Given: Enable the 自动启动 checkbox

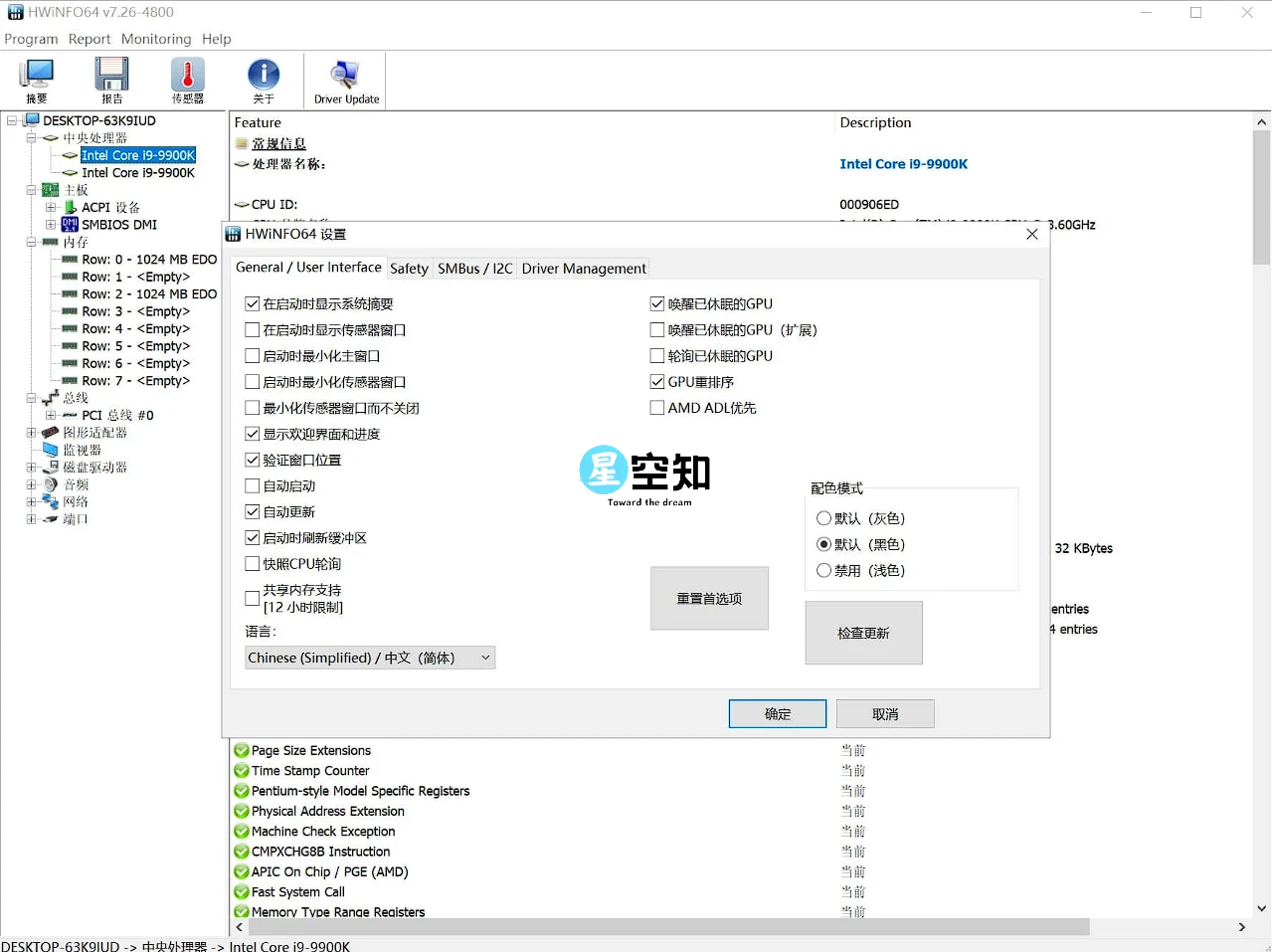Looking at the screenshot, I should tap(252, 485).
